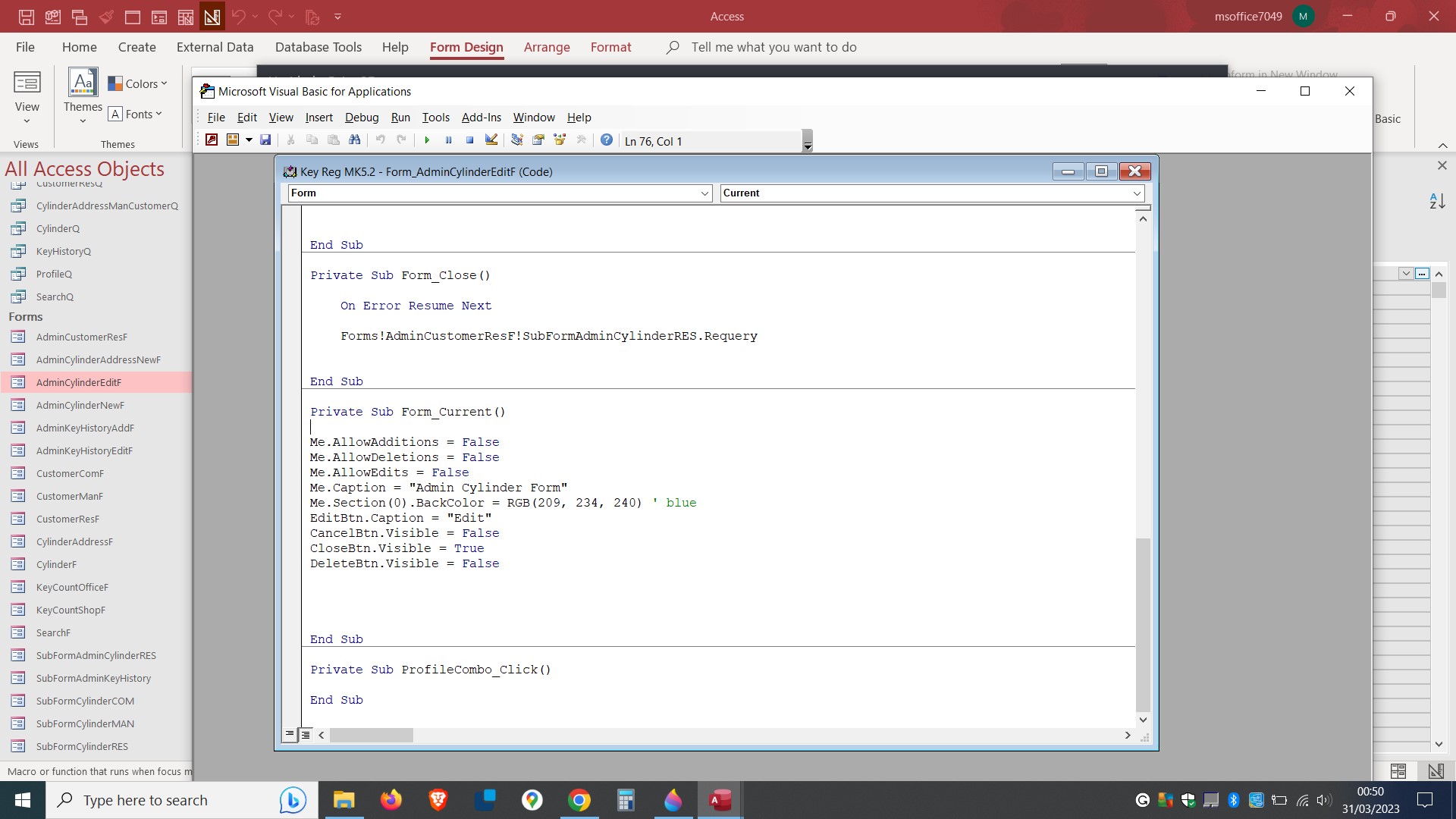Pause execution with the Break icon

pyautogui.click(x=448, y=140)
